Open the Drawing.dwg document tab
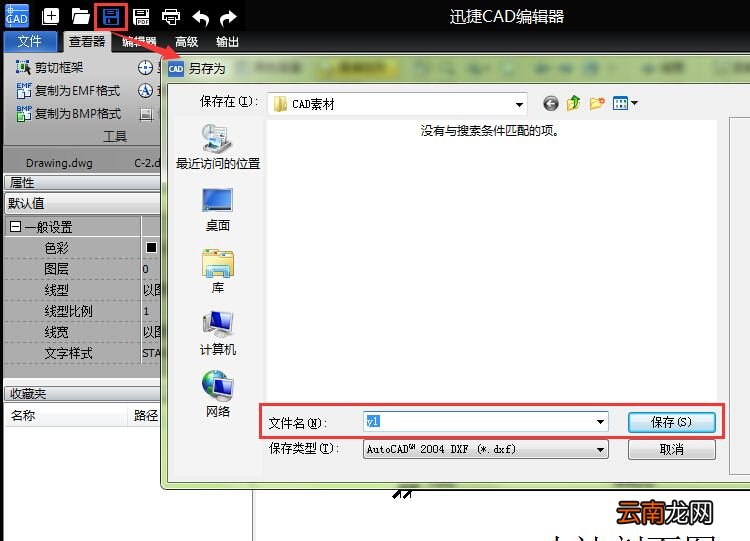Screen dimensions: 750x541 [x=59, y=163]
